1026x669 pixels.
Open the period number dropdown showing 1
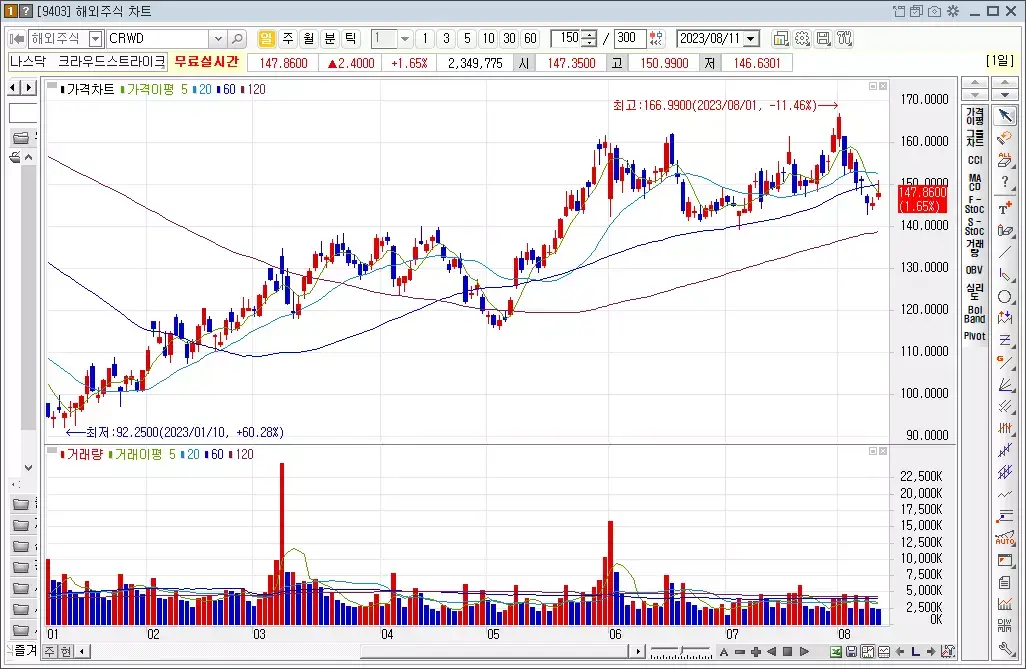tap(405, 39)
